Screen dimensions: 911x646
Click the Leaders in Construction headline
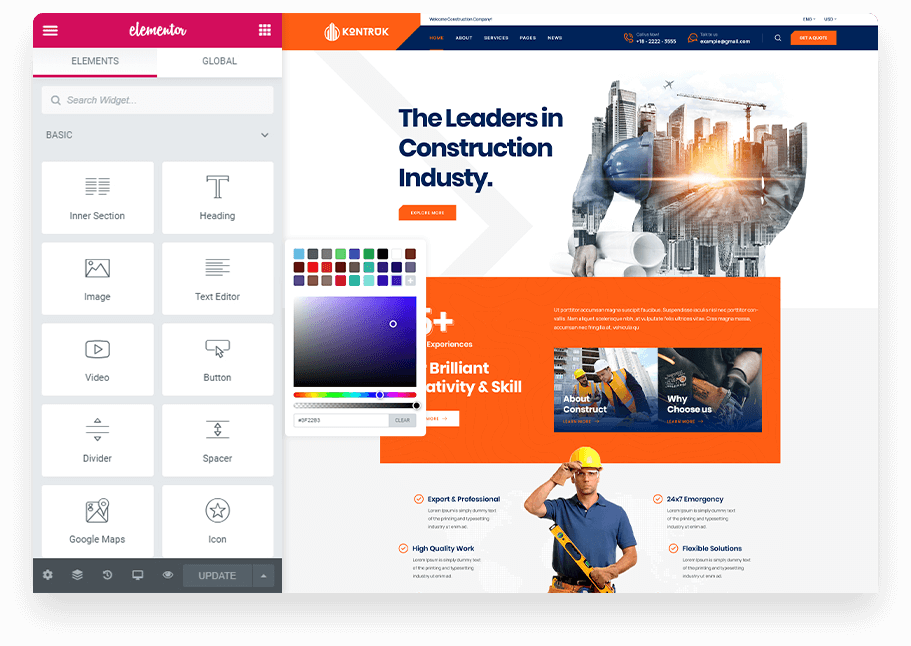tap(480, 148)
